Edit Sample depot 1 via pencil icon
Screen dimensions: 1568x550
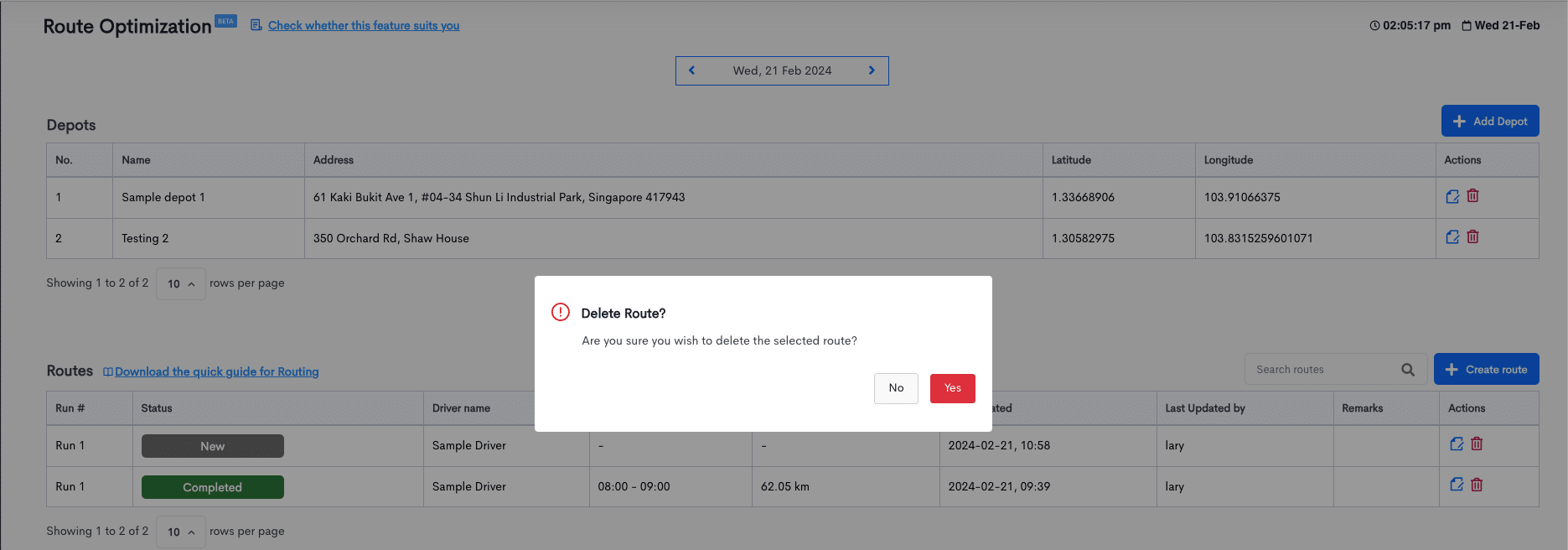(x=1452, y=197)
